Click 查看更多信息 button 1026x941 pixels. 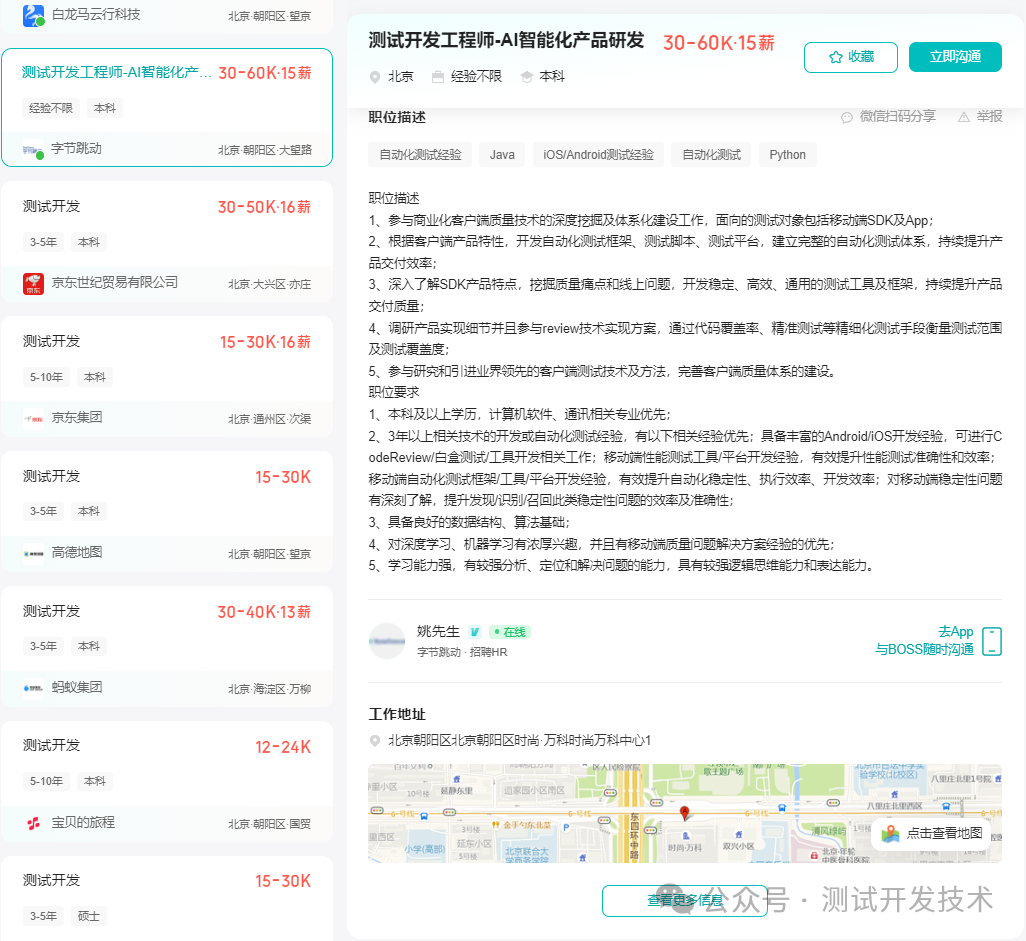(684, 900)
